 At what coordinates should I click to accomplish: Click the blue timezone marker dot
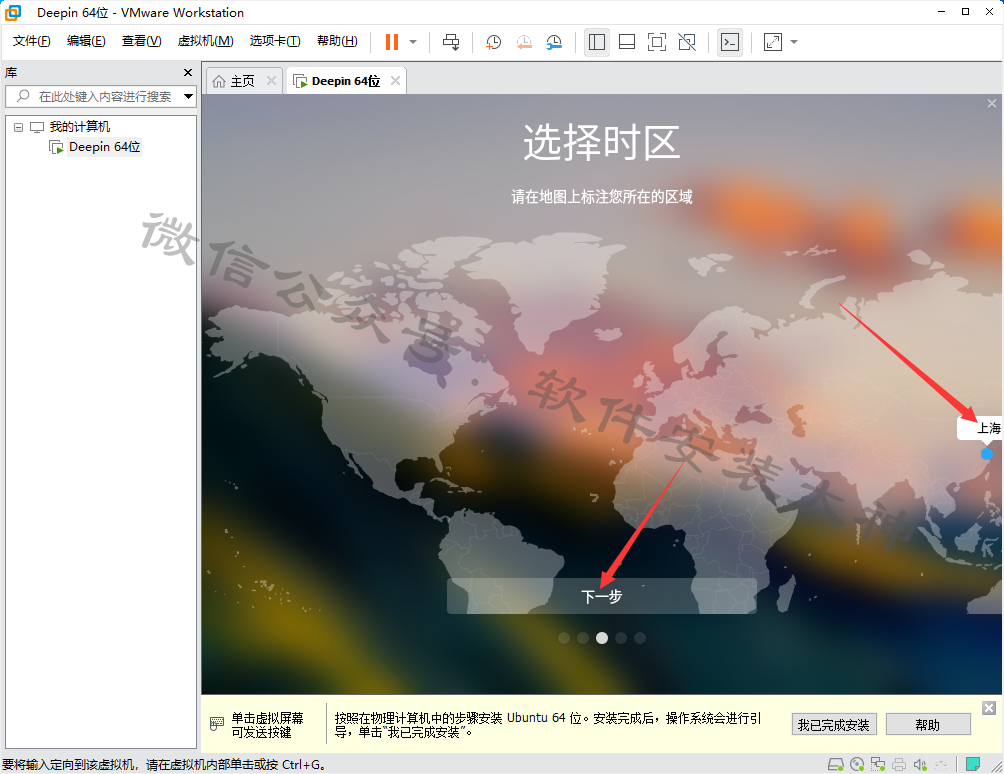click(x=987, y=454)
